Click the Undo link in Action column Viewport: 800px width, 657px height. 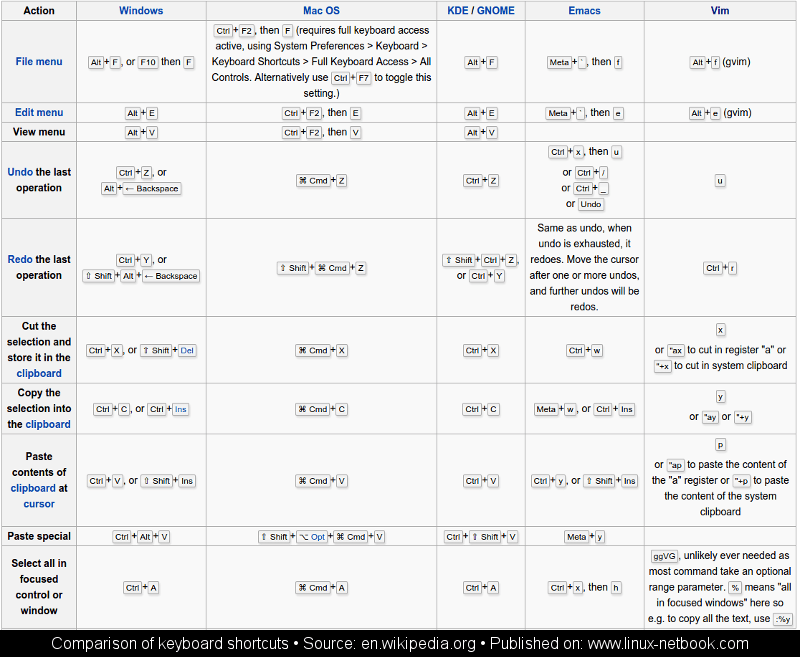tap(20, 172)
